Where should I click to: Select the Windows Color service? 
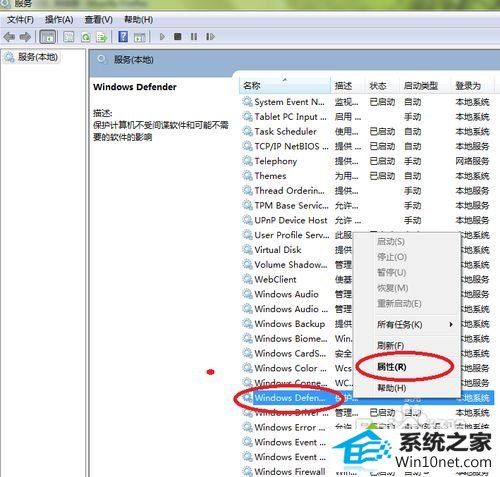tap(290, 368)
